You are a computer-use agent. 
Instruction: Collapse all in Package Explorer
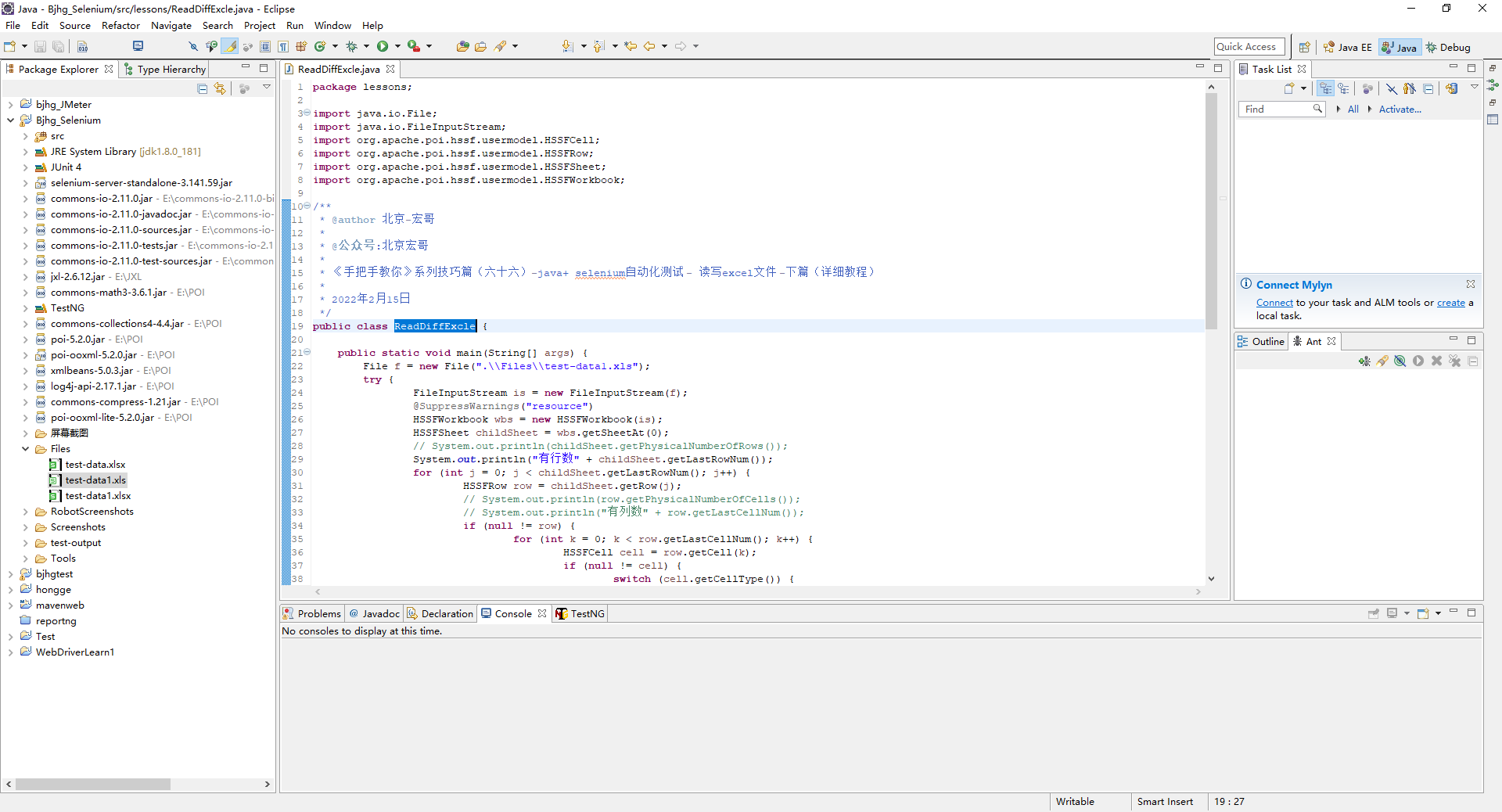point(203,88)
